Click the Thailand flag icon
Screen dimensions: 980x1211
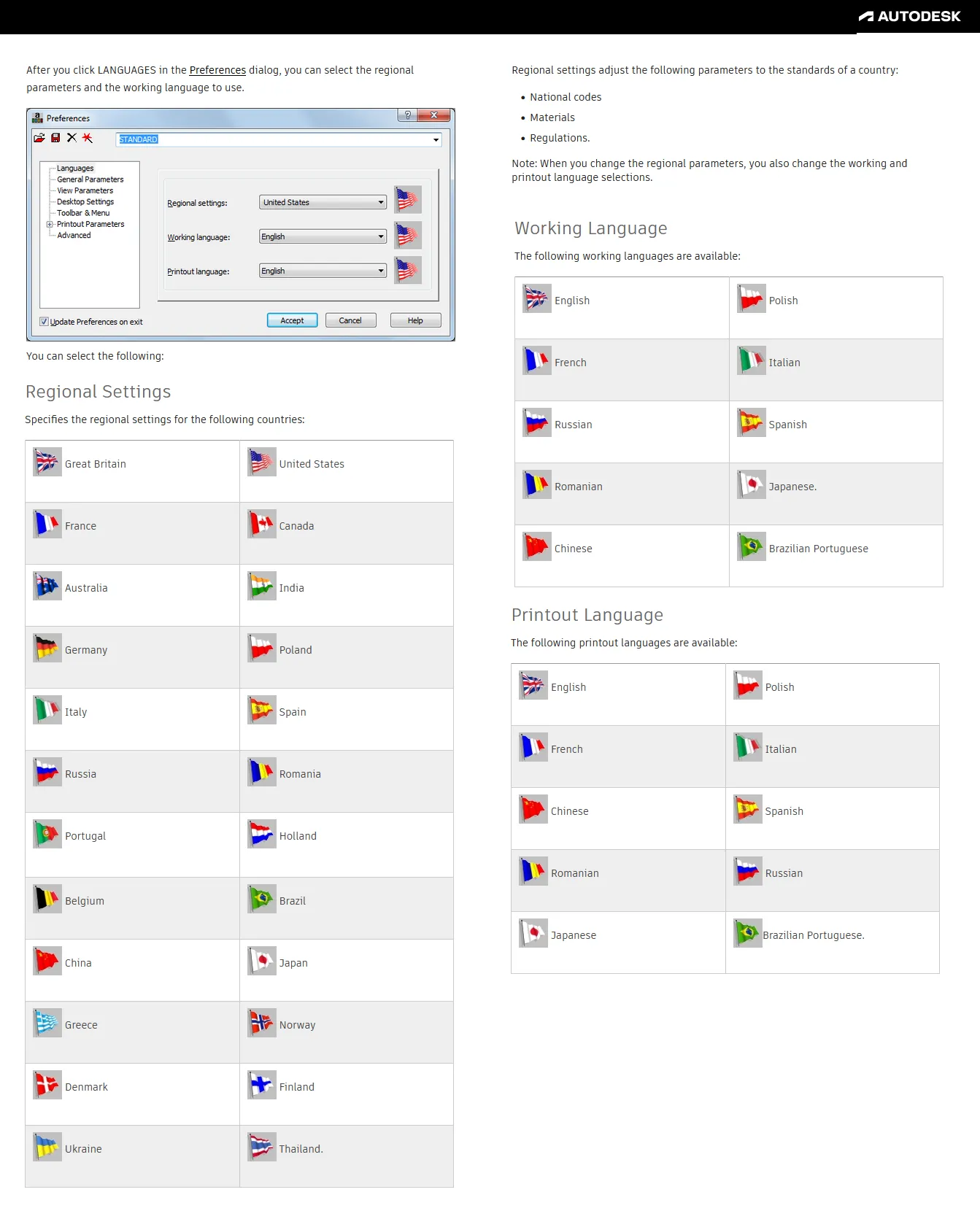pyautogui.click(x=262, y=1147)
